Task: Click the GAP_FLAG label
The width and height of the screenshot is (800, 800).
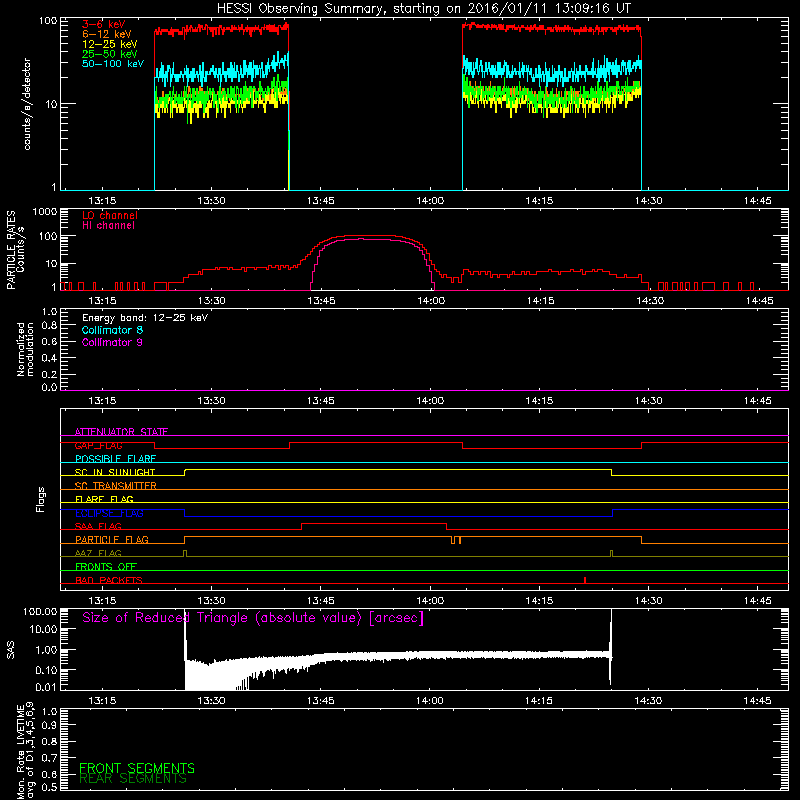Action: [x=98, y=445]
